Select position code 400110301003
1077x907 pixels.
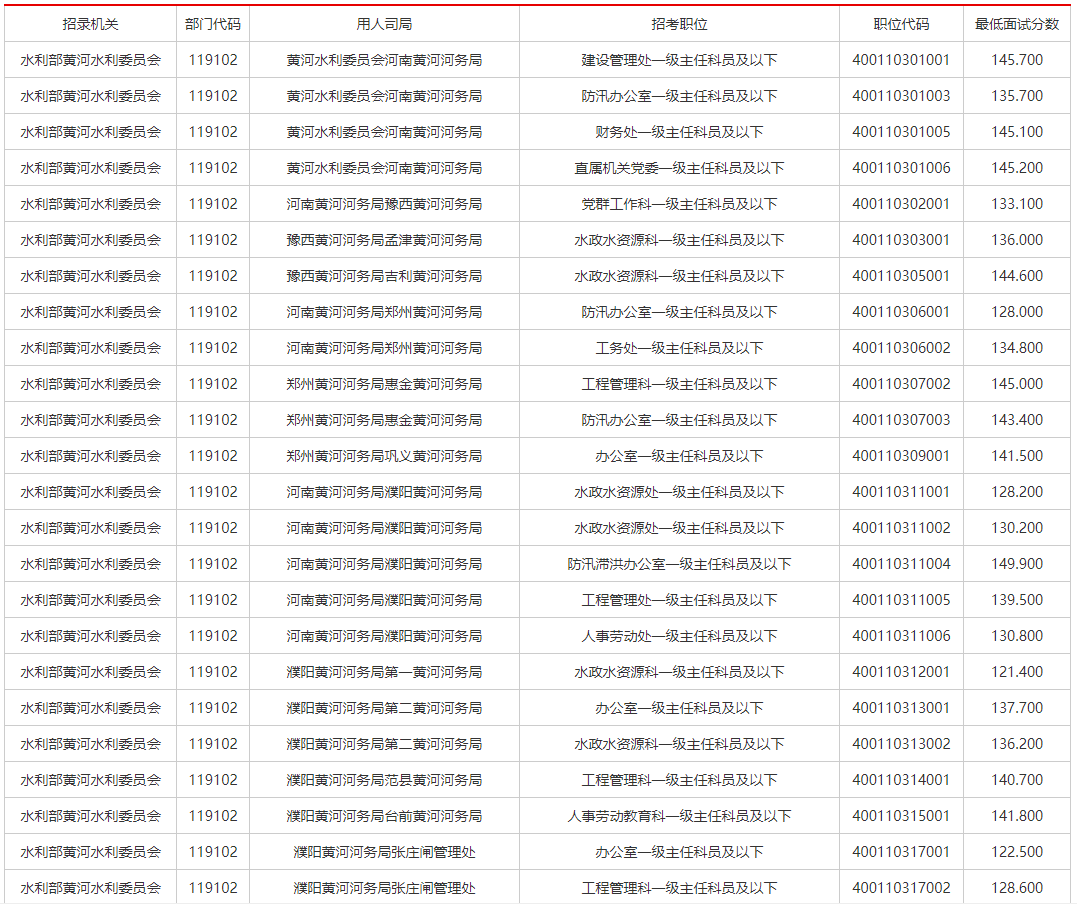pyautogui.click(x=901, y=96)
